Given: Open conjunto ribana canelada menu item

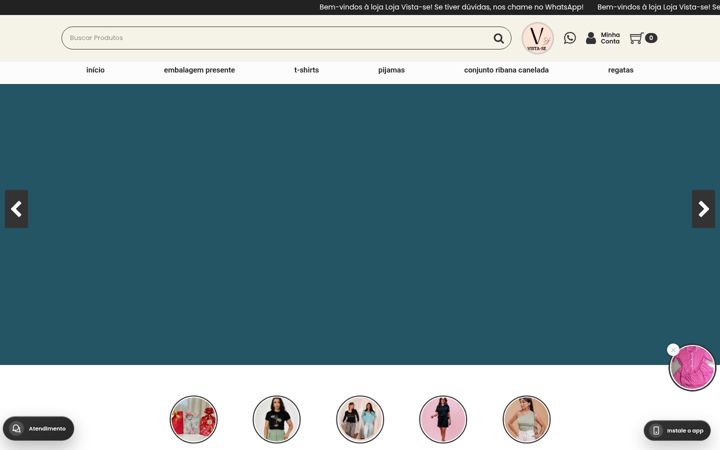Looking at the screenshot, I should point(506,70).
